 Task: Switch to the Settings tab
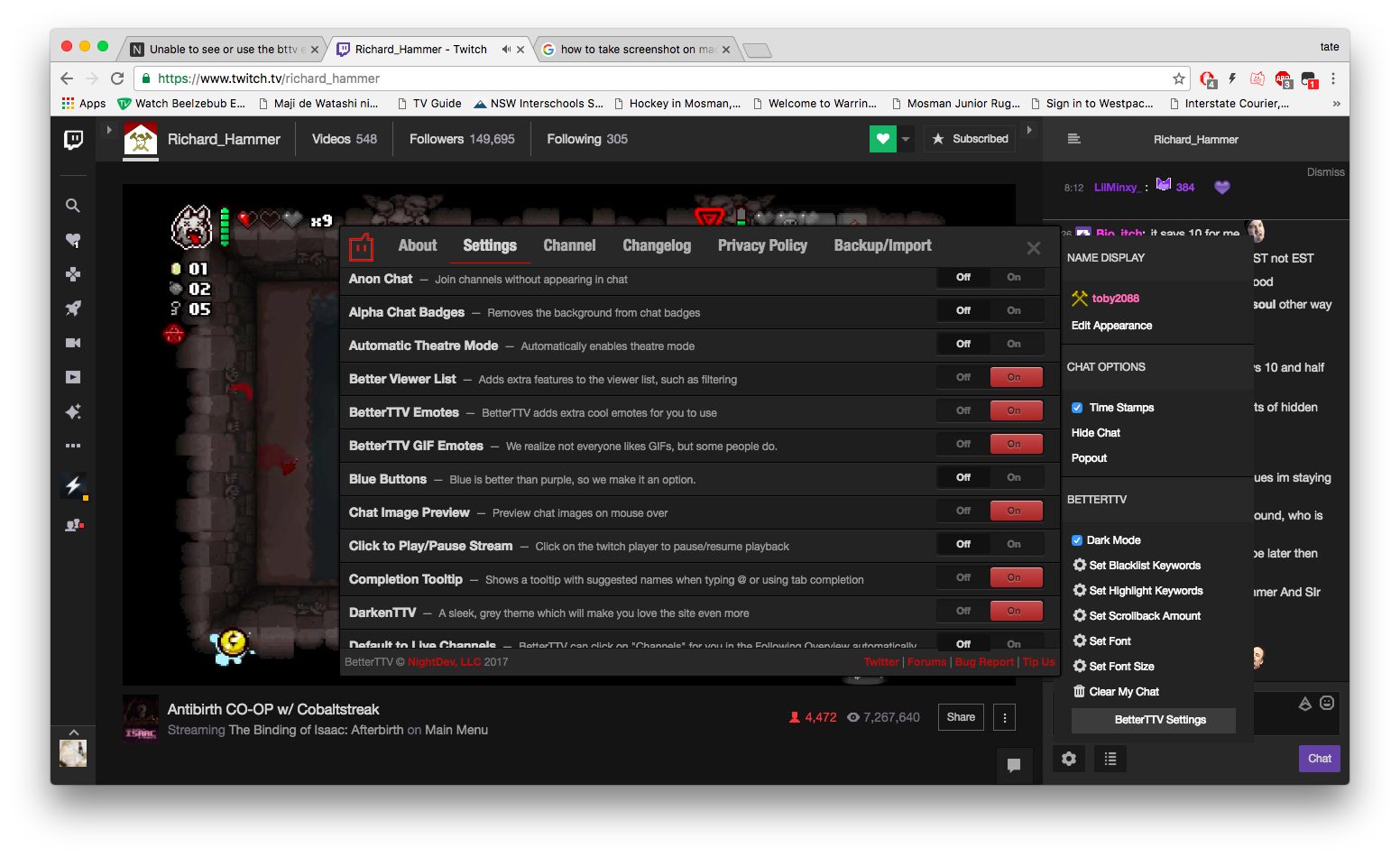click(490, 245)
